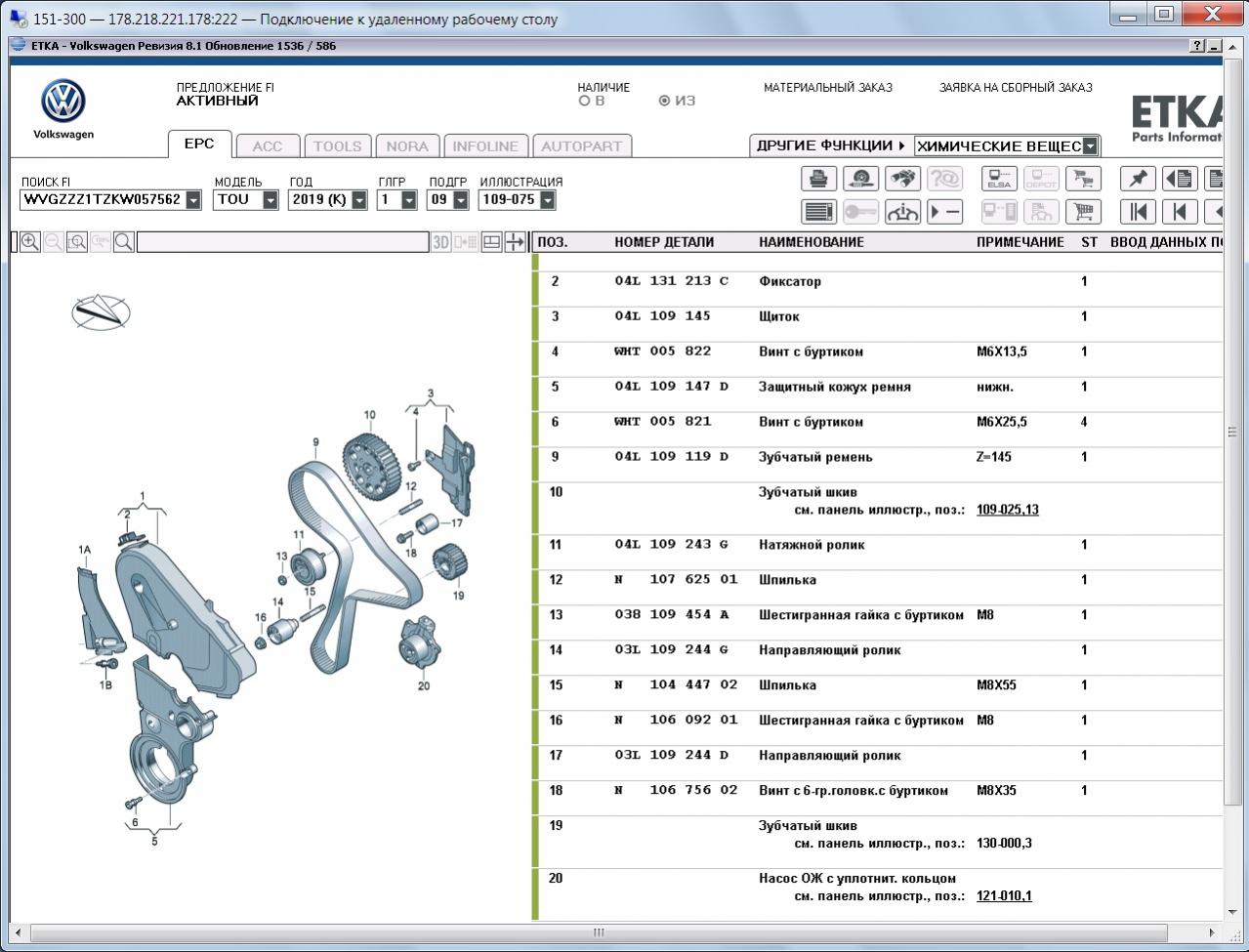1249x952 pixels.
Task: Select the 'ИЗ' availability radio button
Action: point(664,101)
